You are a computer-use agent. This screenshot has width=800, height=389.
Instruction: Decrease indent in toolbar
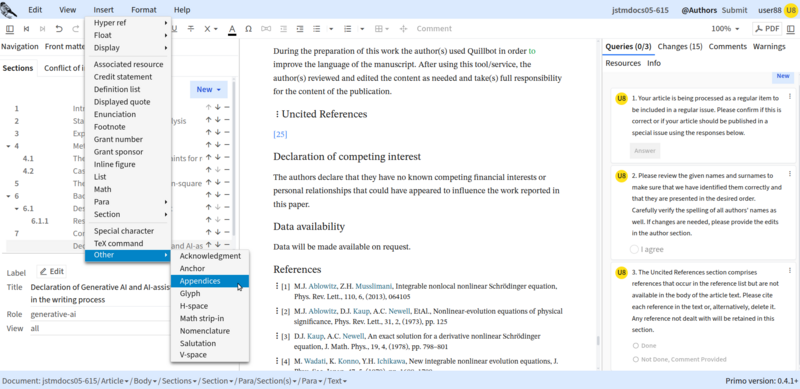[283, 29]
